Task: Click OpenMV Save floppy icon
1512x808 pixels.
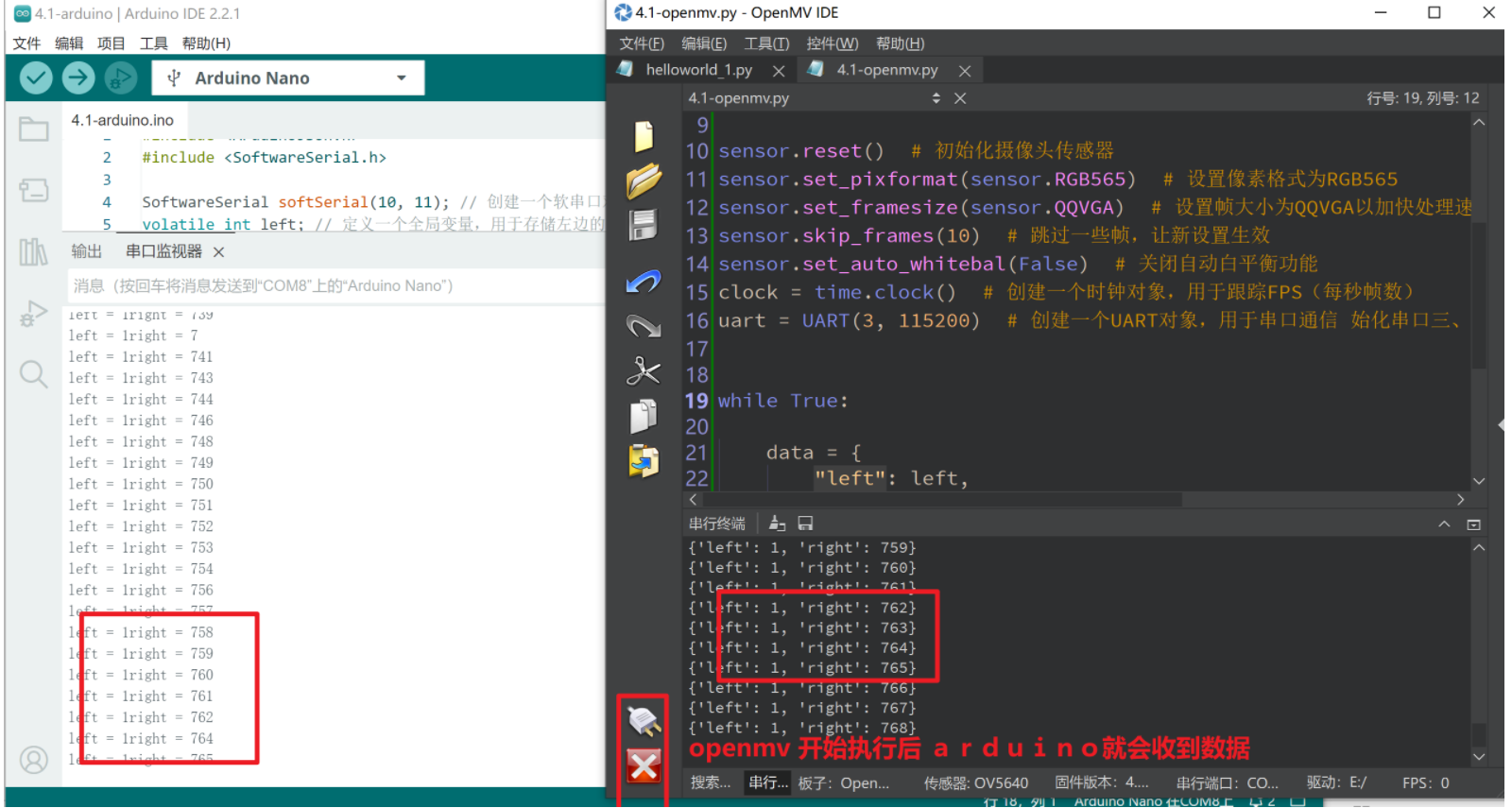Action: (x=644, y=225)
